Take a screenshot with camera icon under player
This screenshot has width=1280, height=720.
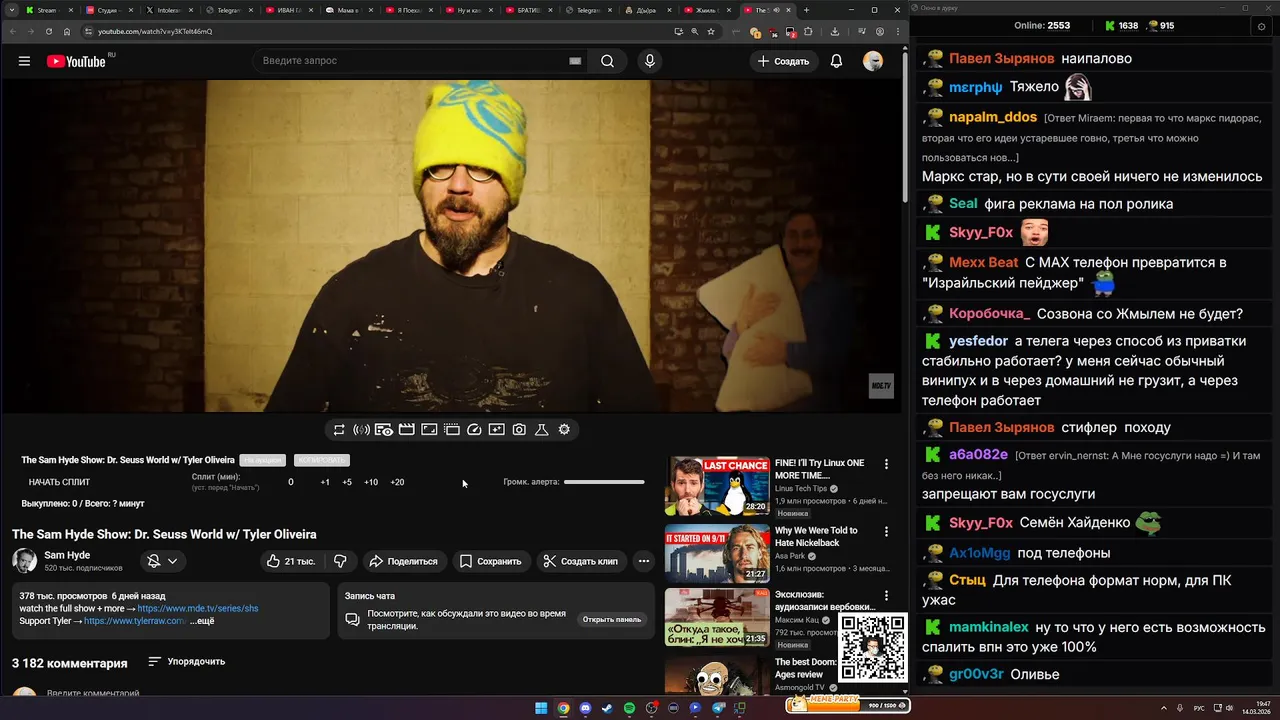(519, 430)
